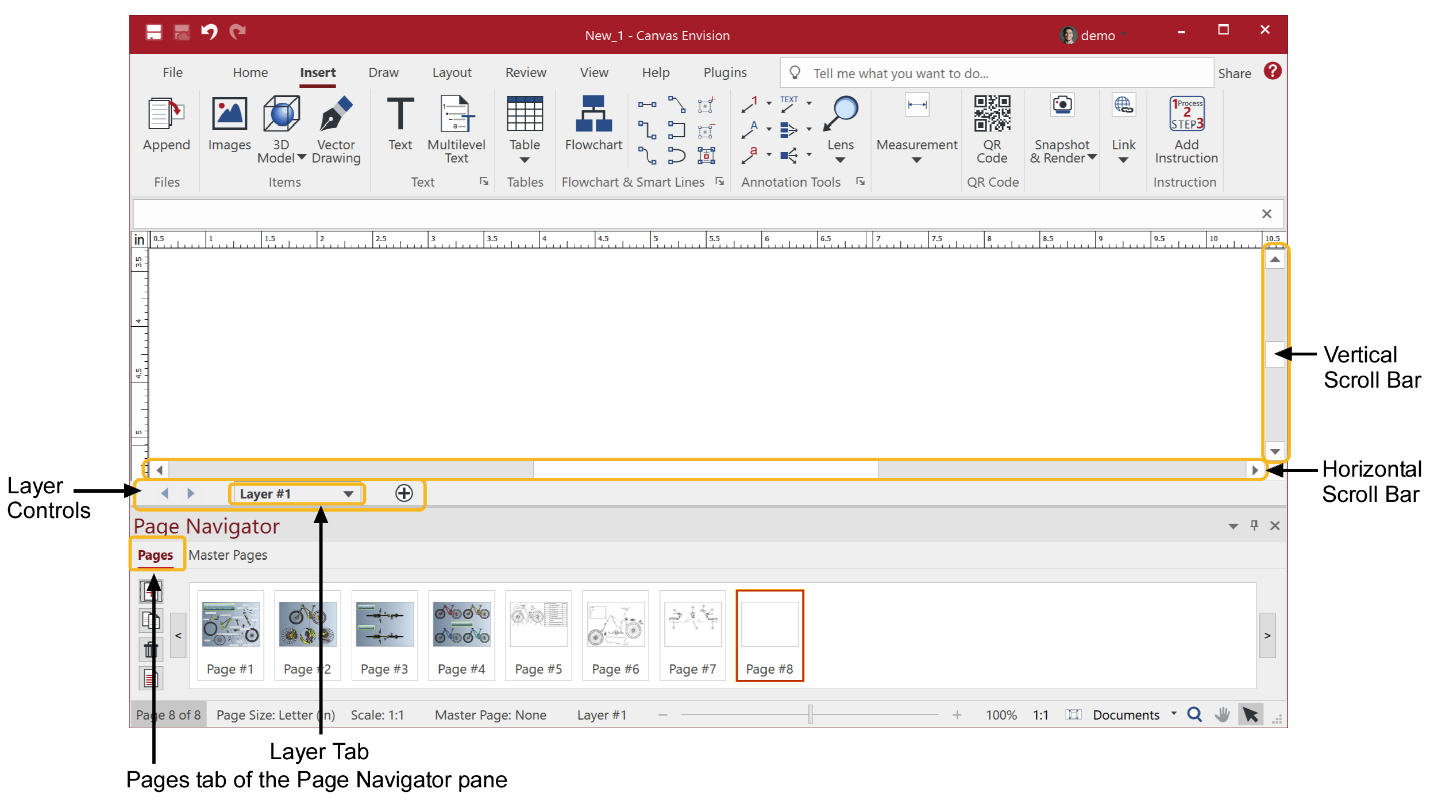Image resolution: width=1430 pixels, height=808 pixels.
Task: Delete a page with the trash icon
Action: 151,650
